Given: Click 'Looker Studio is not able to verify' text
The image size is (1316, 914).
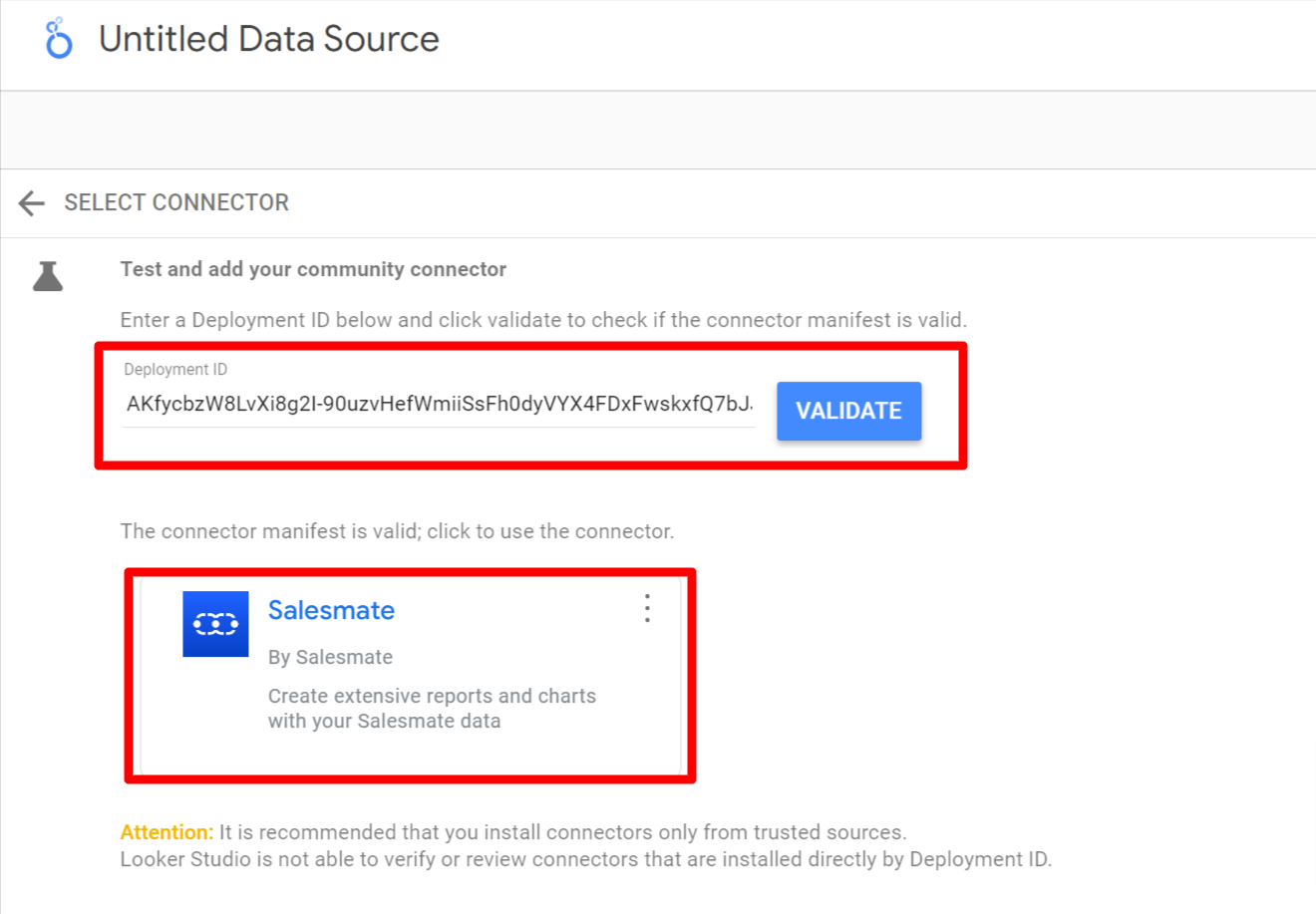Looking at the screenshot, I should (x=586, y=859).
